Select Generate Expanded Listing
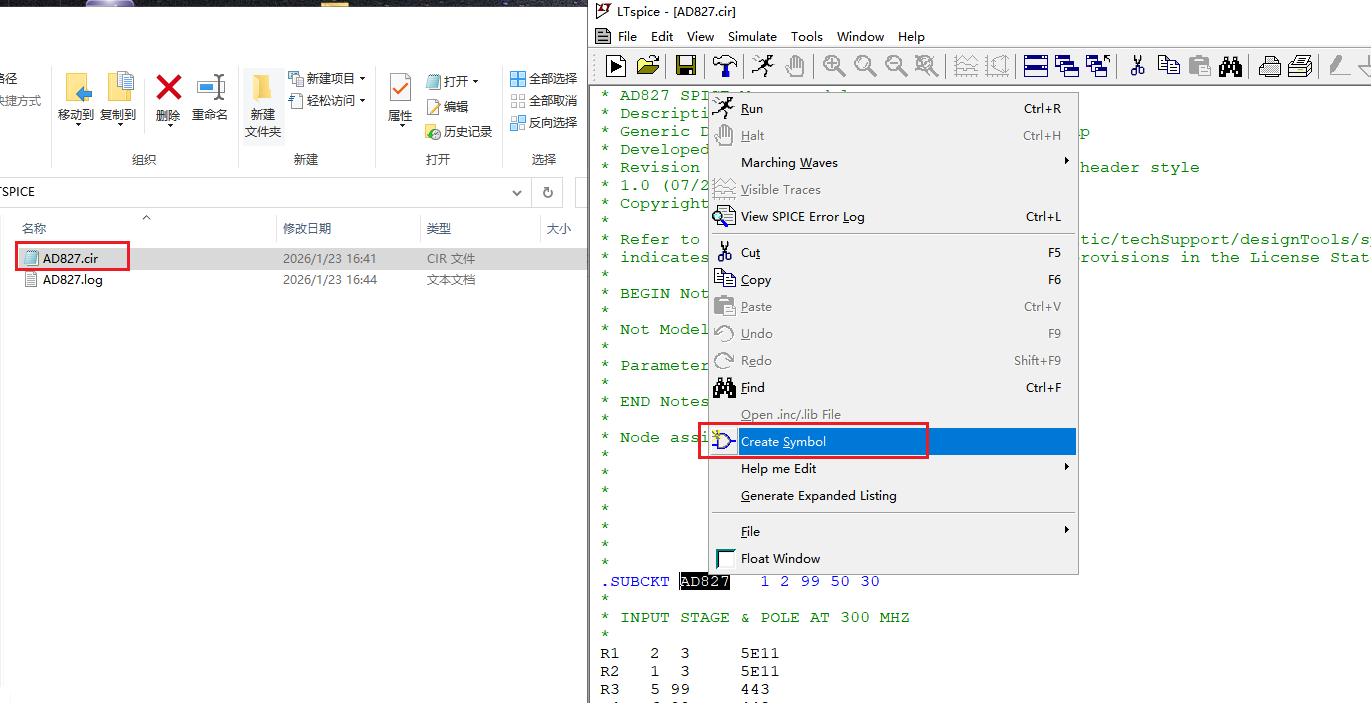 [x=893, y=495]
